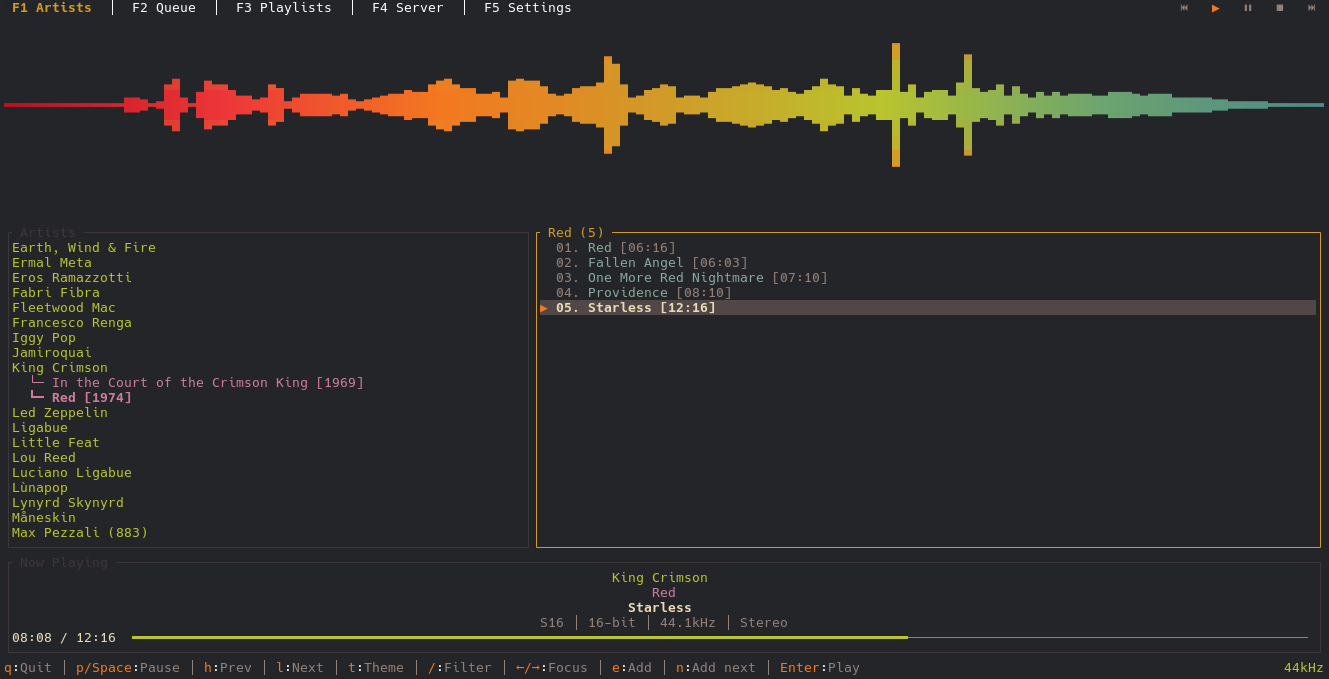
Task: Open the F2 Queue tab
Action: [x=164, y=8]
